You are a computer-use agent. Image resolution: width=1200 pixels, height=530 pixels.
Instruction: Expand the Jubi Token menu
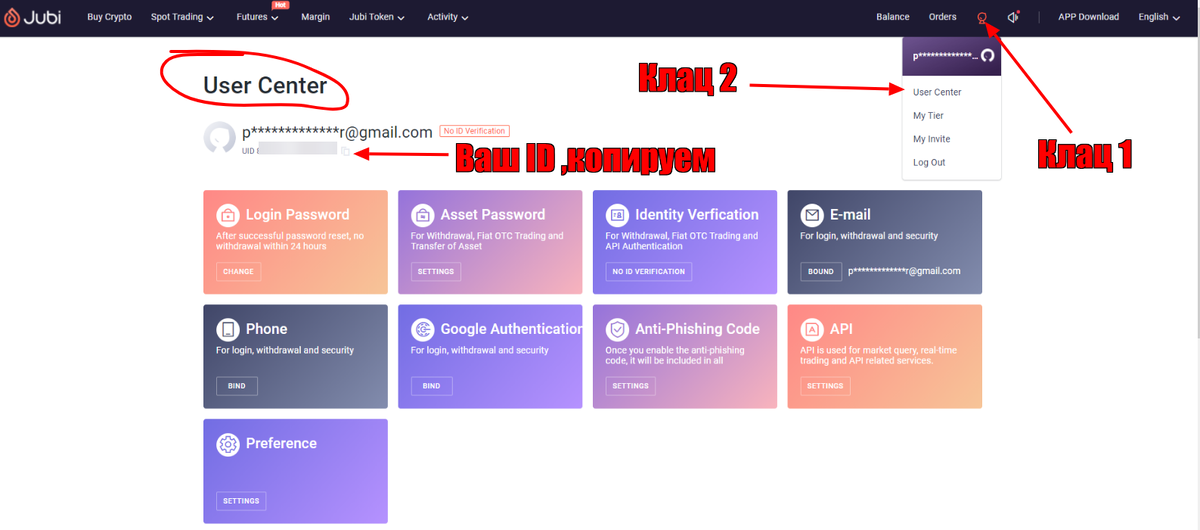pyautogui.click(x=377, y=17)
